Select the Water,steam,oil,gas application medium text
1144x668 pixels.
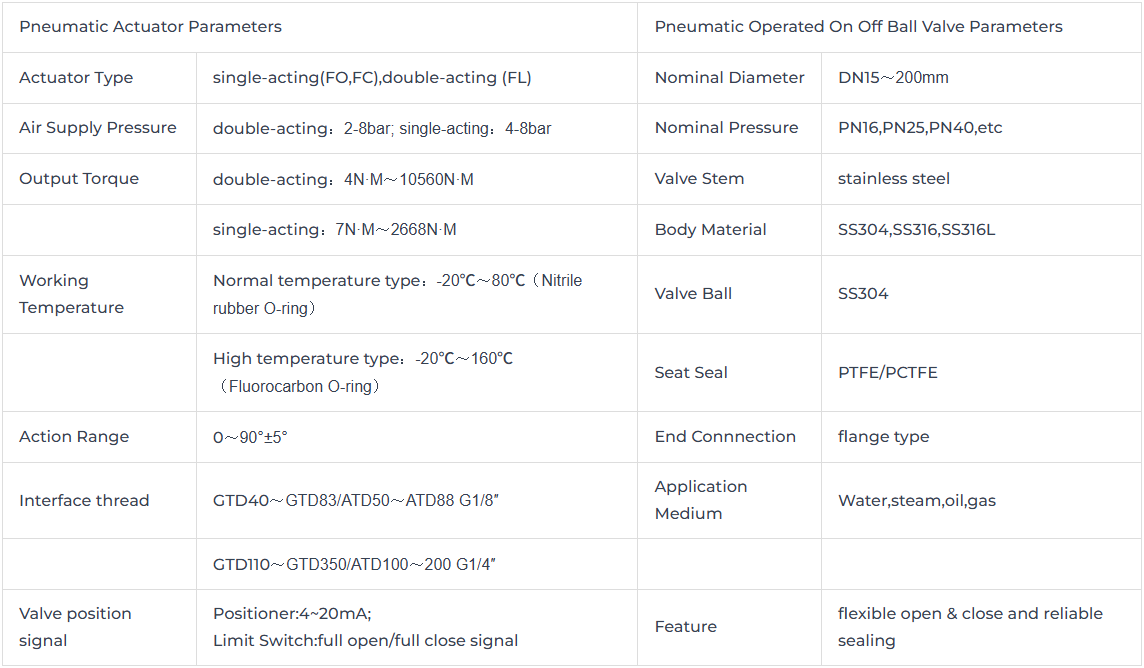(916, 501)
